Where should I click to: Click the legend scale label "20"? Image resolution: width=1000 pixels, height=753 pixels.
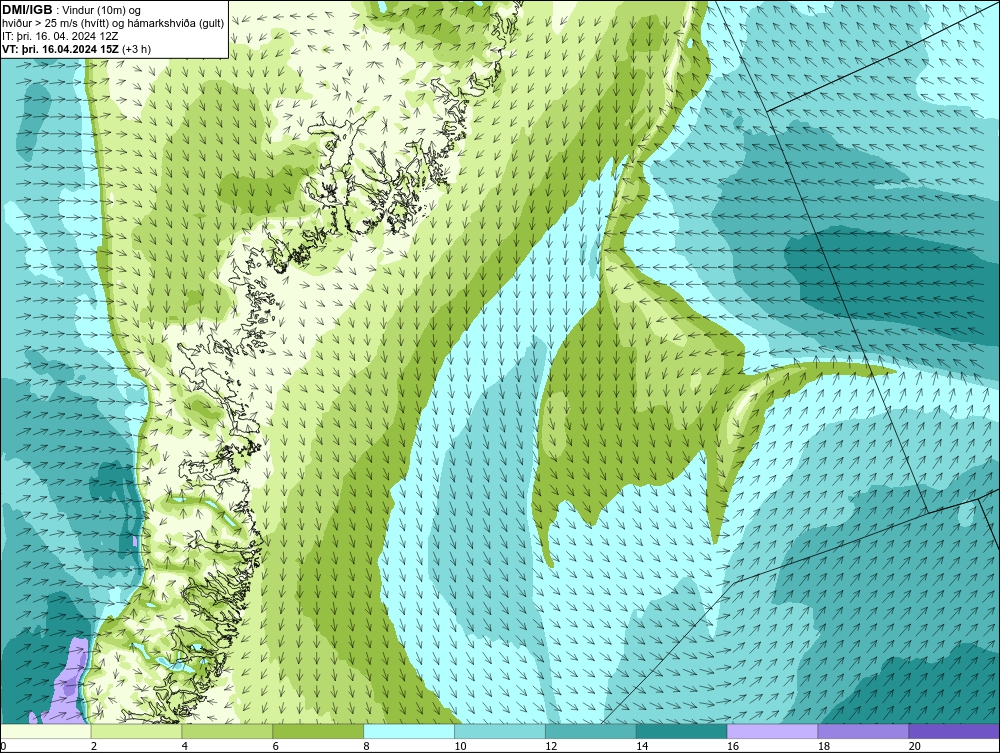click(x=915, y=746)
